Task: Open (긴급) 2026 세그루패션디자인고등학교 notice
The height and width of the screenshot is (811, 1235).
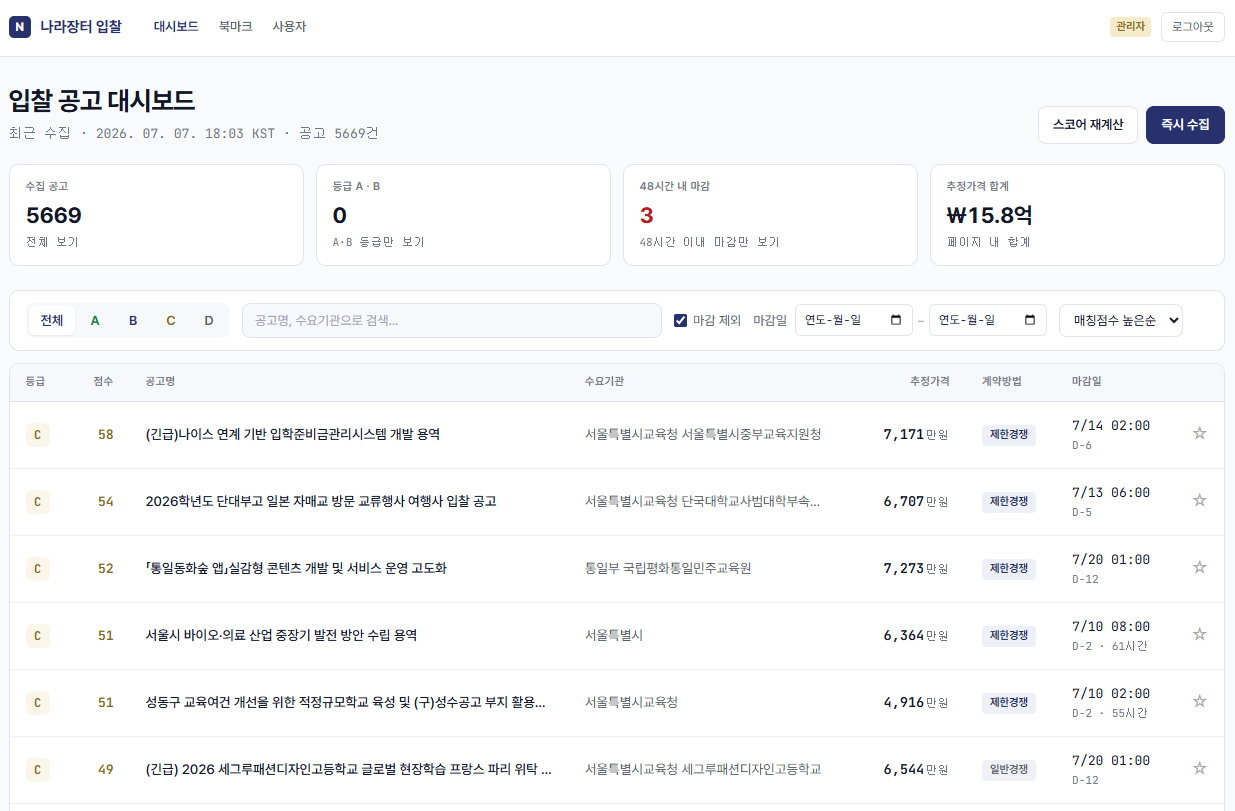Action: click(348, 769)
